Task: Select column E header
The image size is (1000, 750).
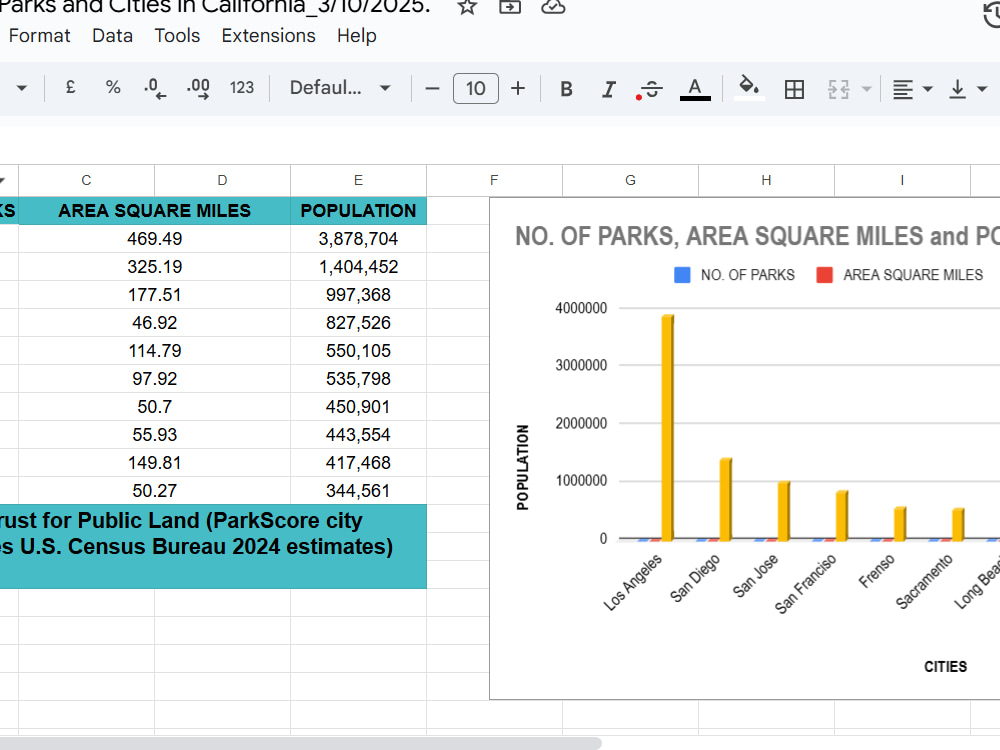Action: [x=358, y=180]
